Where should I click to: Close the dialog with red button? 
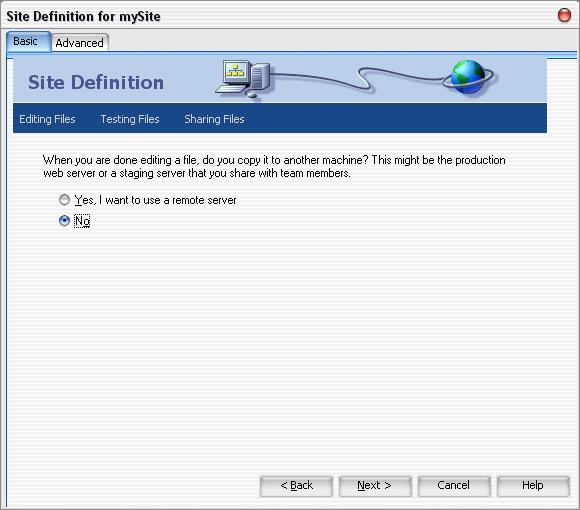(564, 15)
